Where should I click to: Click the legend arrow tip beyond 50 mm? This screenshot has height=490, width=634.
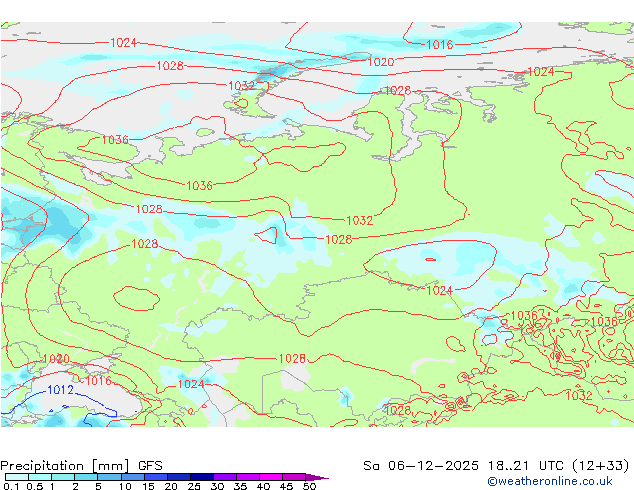[317, 477]
